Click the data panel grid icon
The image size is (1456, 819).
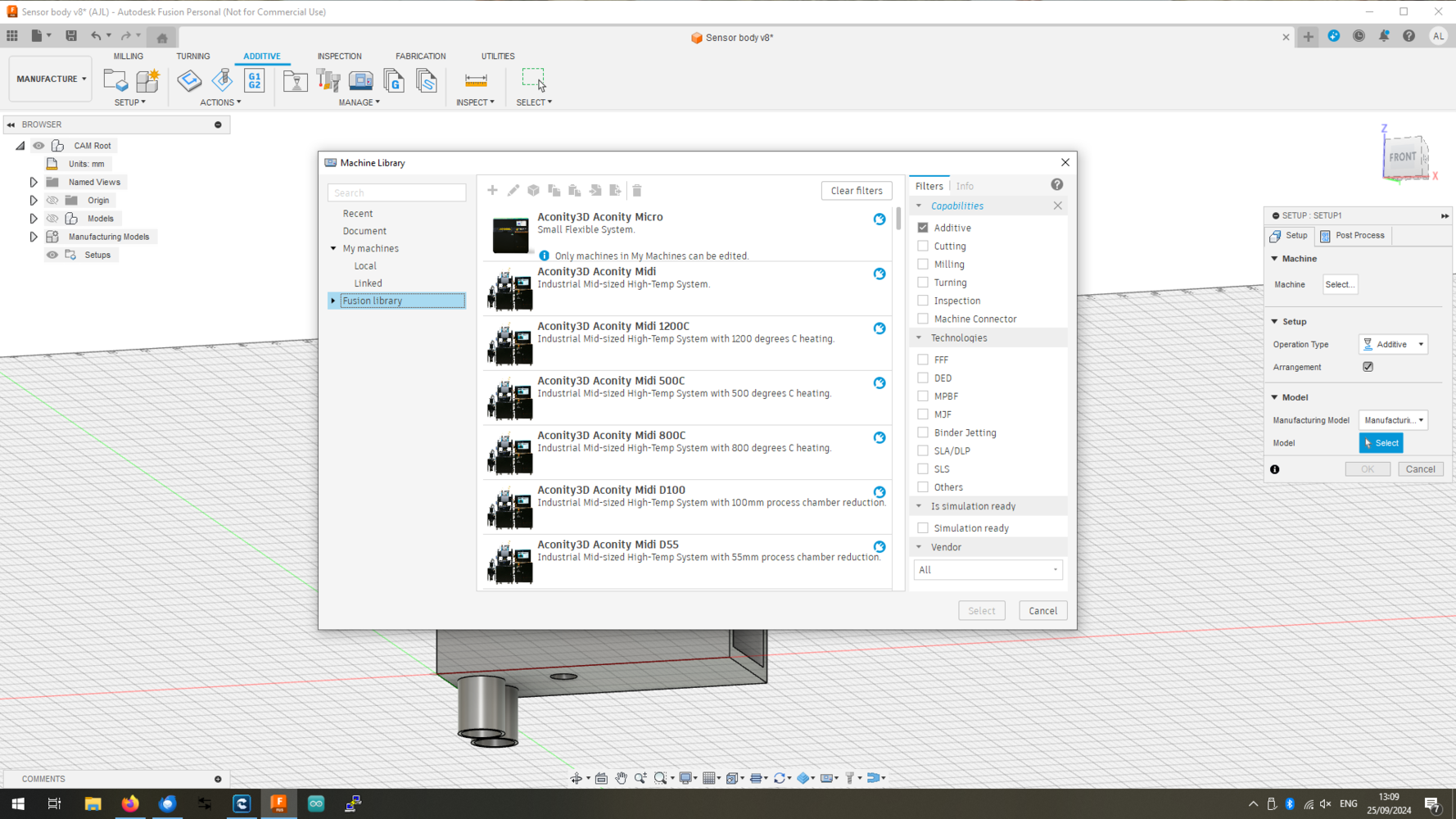pyautogui.click(x=12, y=36)
